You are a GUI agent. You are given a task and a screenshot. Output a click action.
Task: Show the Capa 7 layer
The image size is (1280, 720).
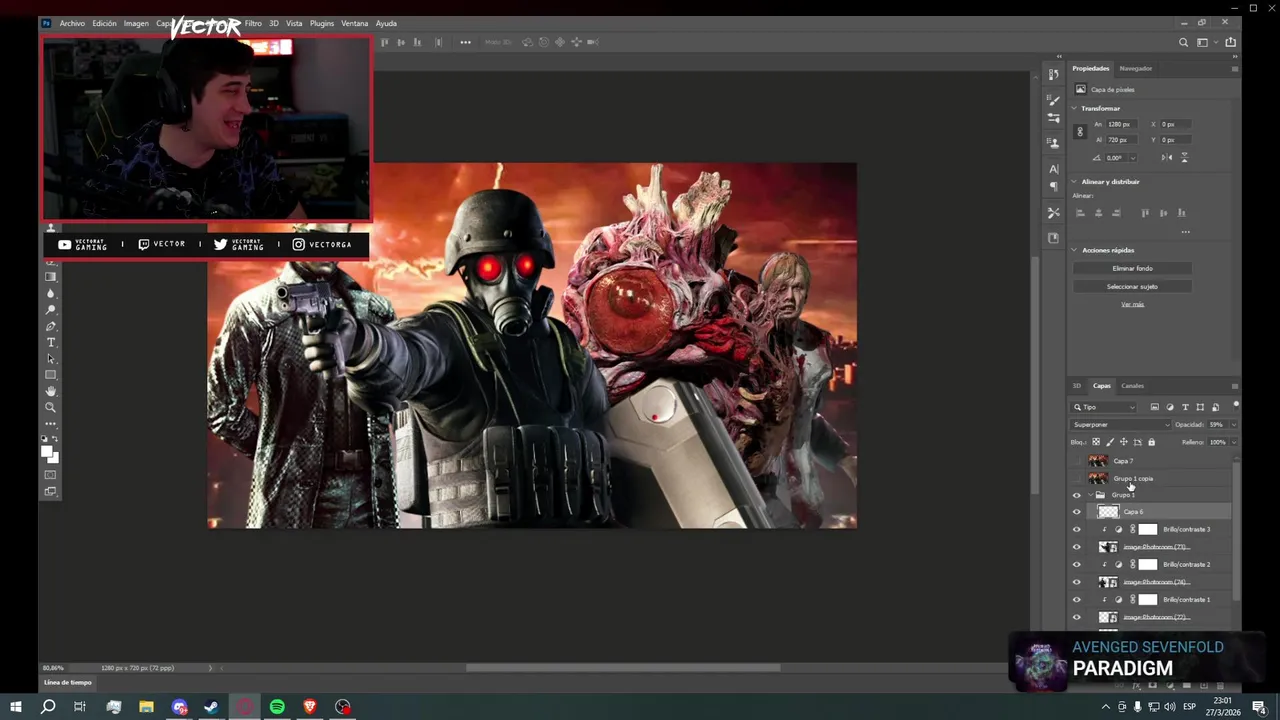1077,461
